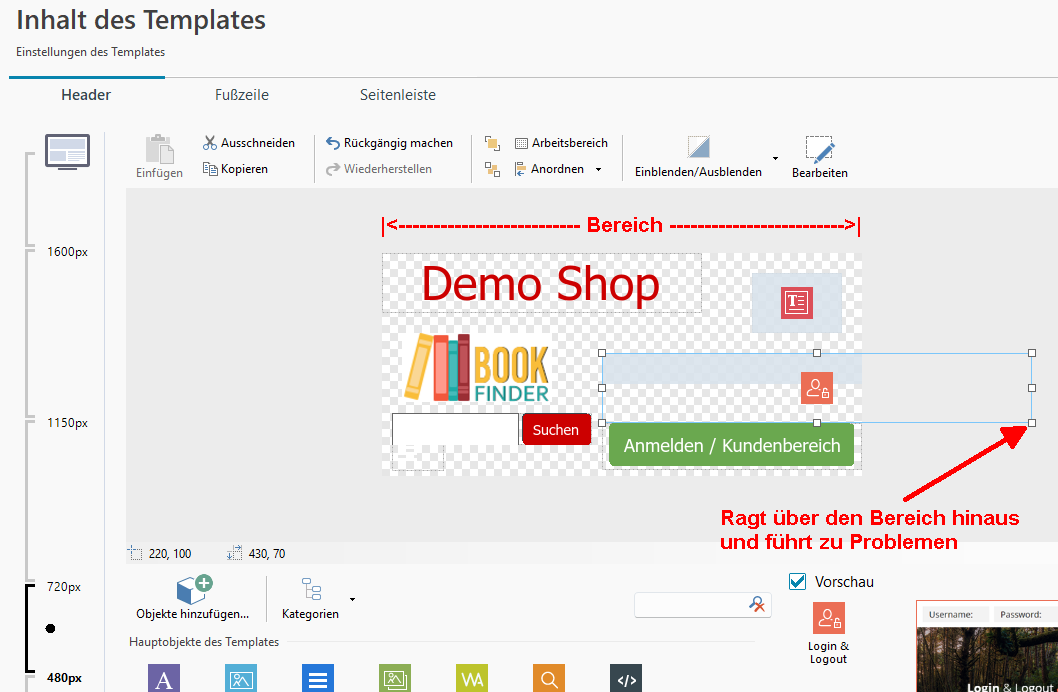Click the green Anmelden / Kundenbereich button

tap(731, 445)
